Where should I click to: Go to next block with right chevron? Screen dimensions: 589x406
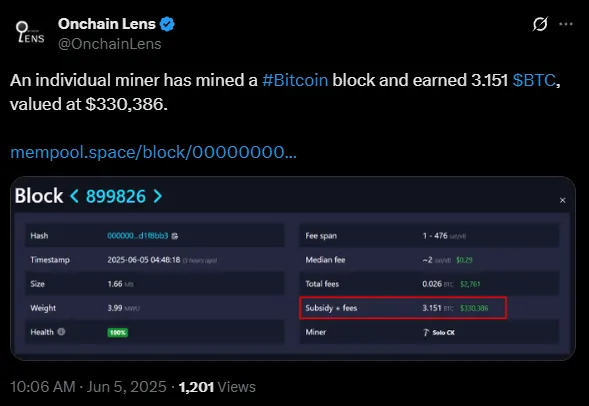[x=158, y=196]
